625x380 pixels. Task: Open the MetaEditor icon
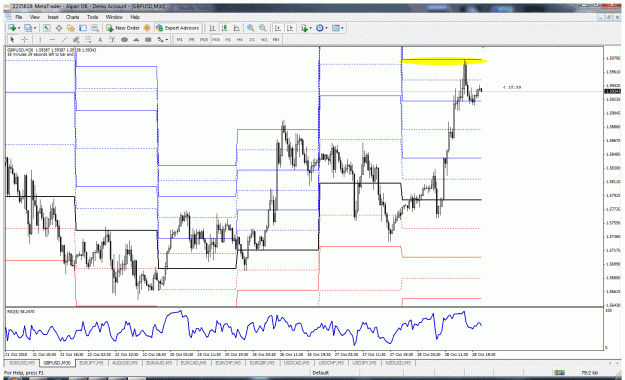(x=147, y=28)
